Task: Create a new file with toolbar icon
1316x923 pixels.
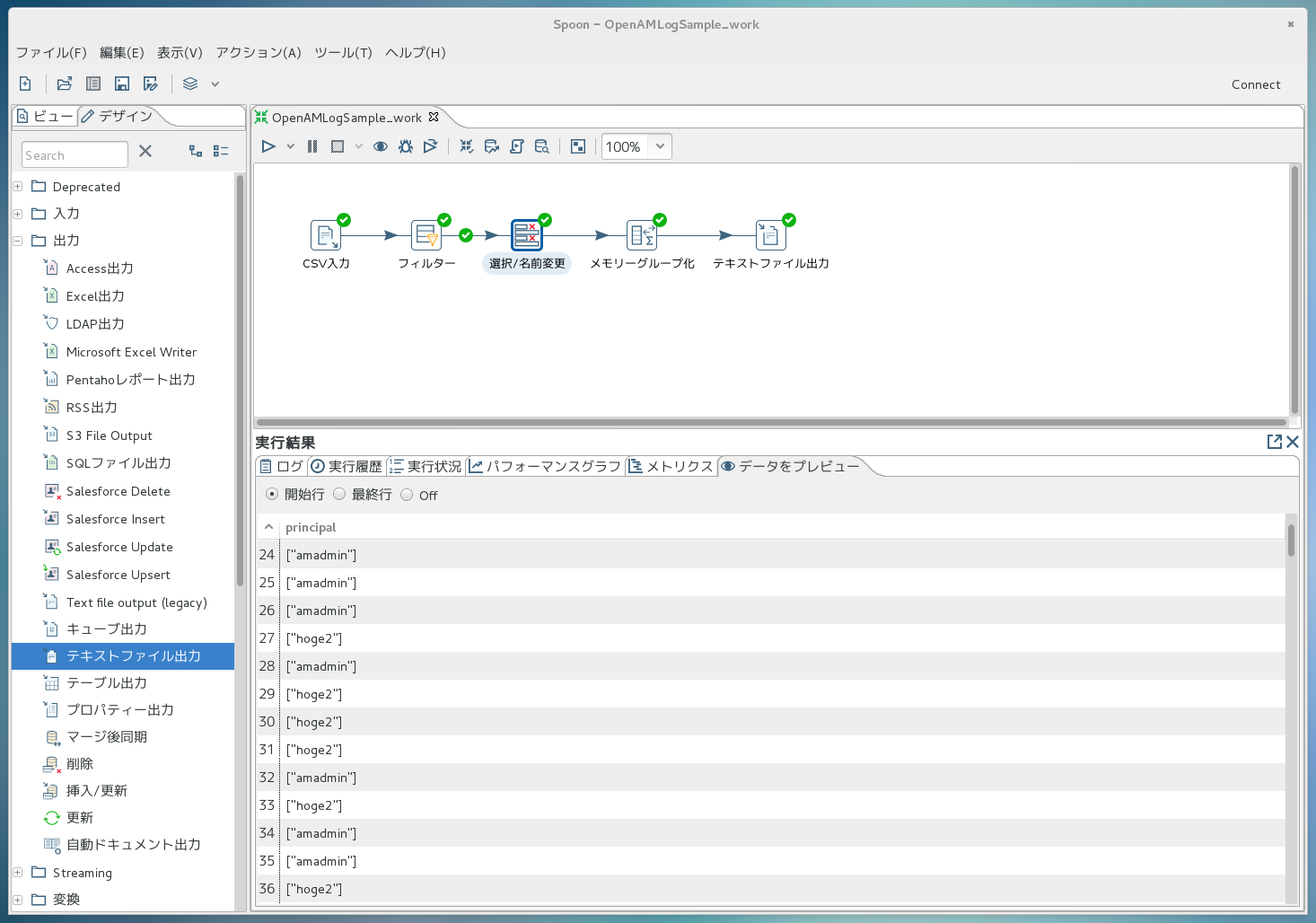Action: pyautogui.click(x=25, y=84)
